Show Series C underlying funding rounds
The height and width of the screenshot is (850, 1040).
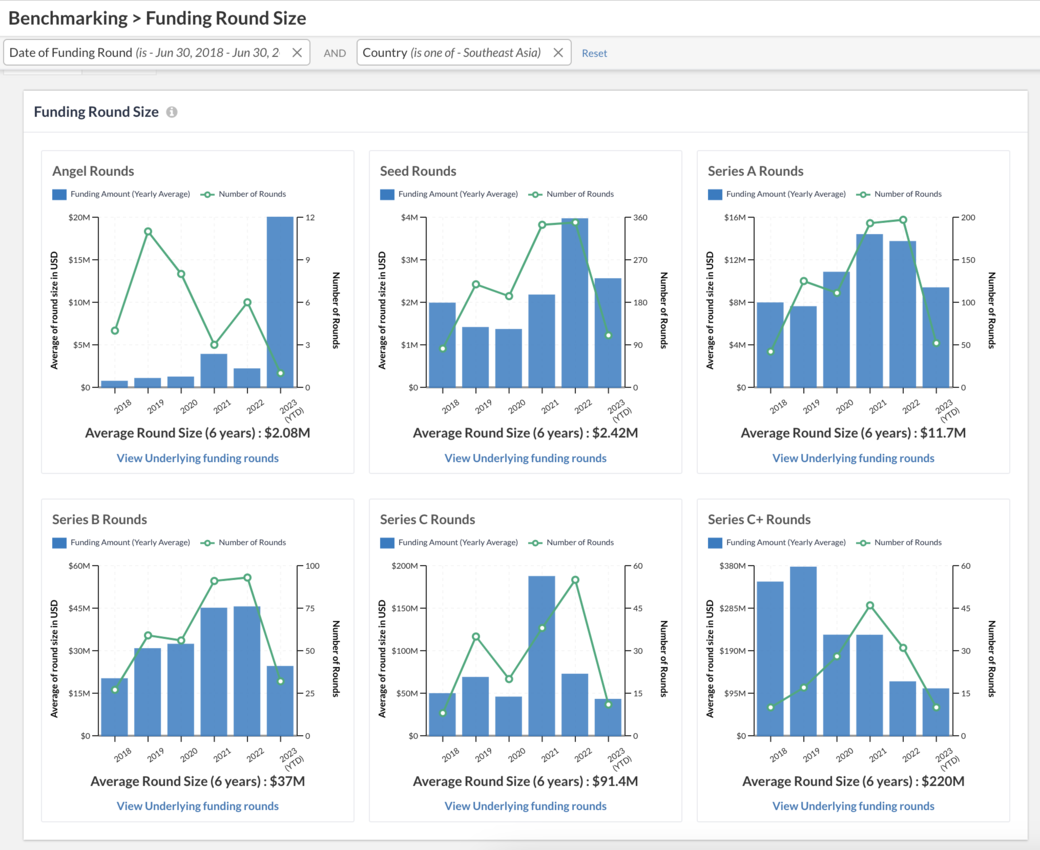pyautogui.click(x=525, y=806)
